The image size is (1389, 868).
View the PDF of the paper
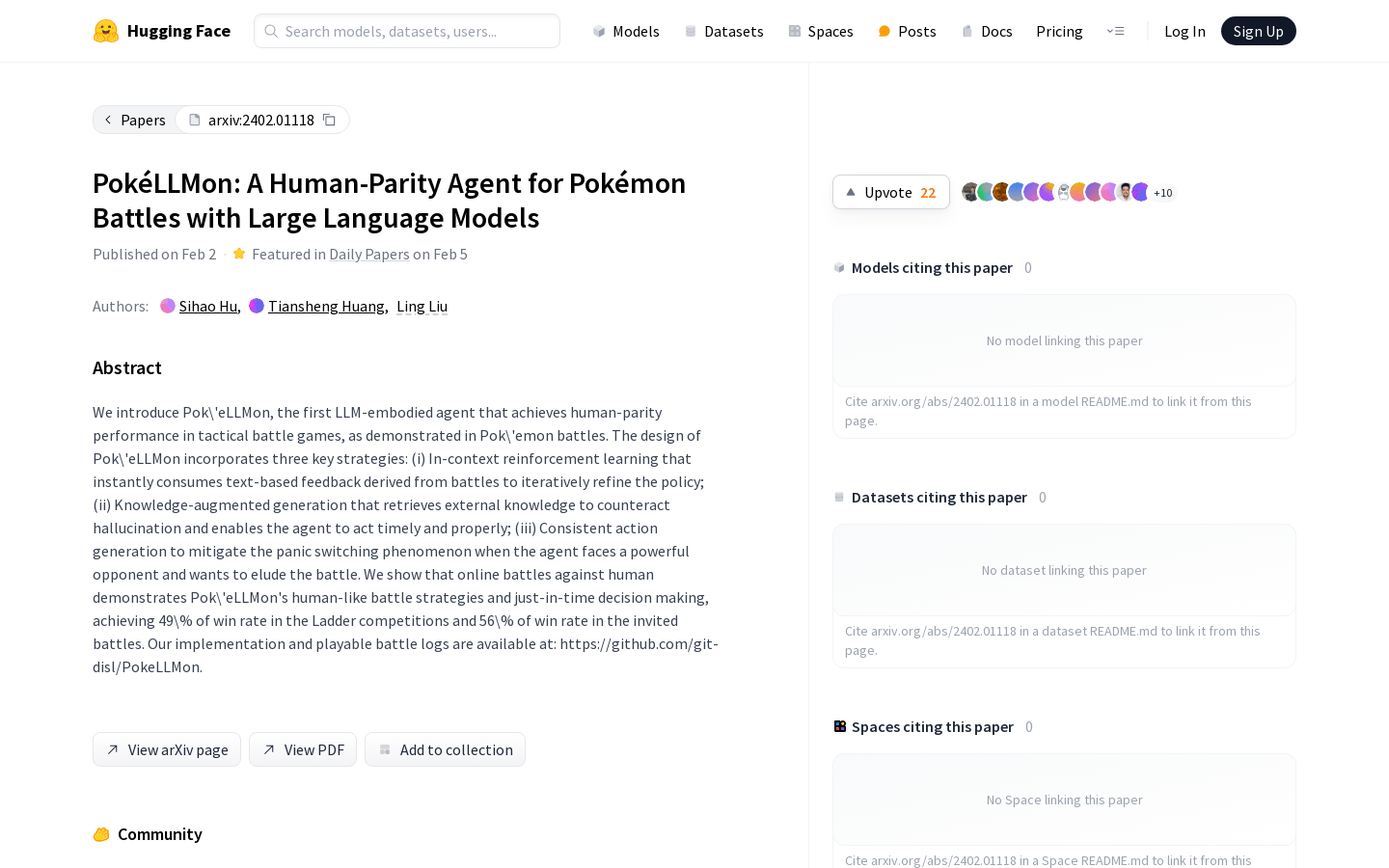click(x=303, y=749)
